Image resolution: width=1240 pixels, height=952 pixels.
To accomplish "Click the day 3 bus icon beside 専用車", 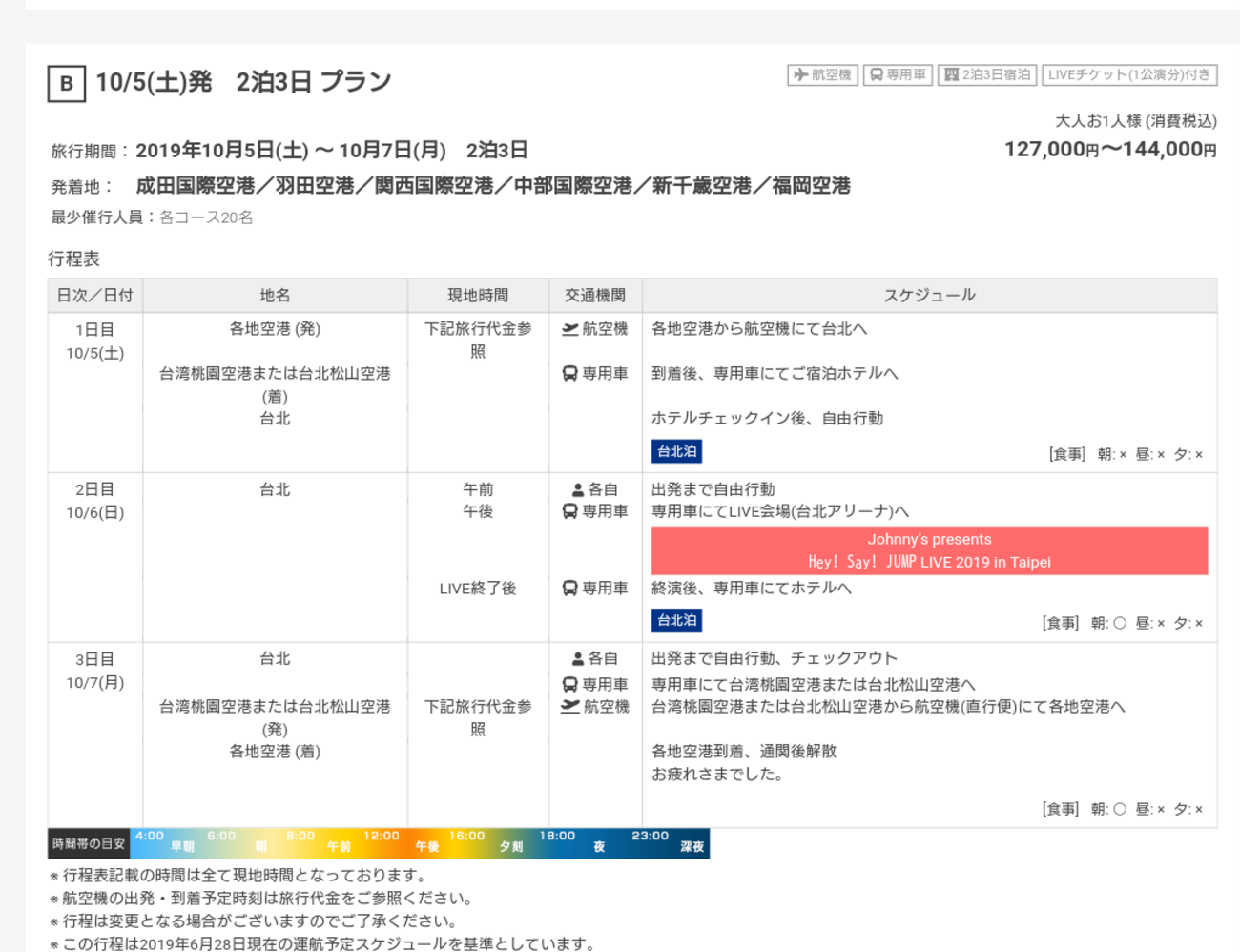I will [x=569, y=685].
